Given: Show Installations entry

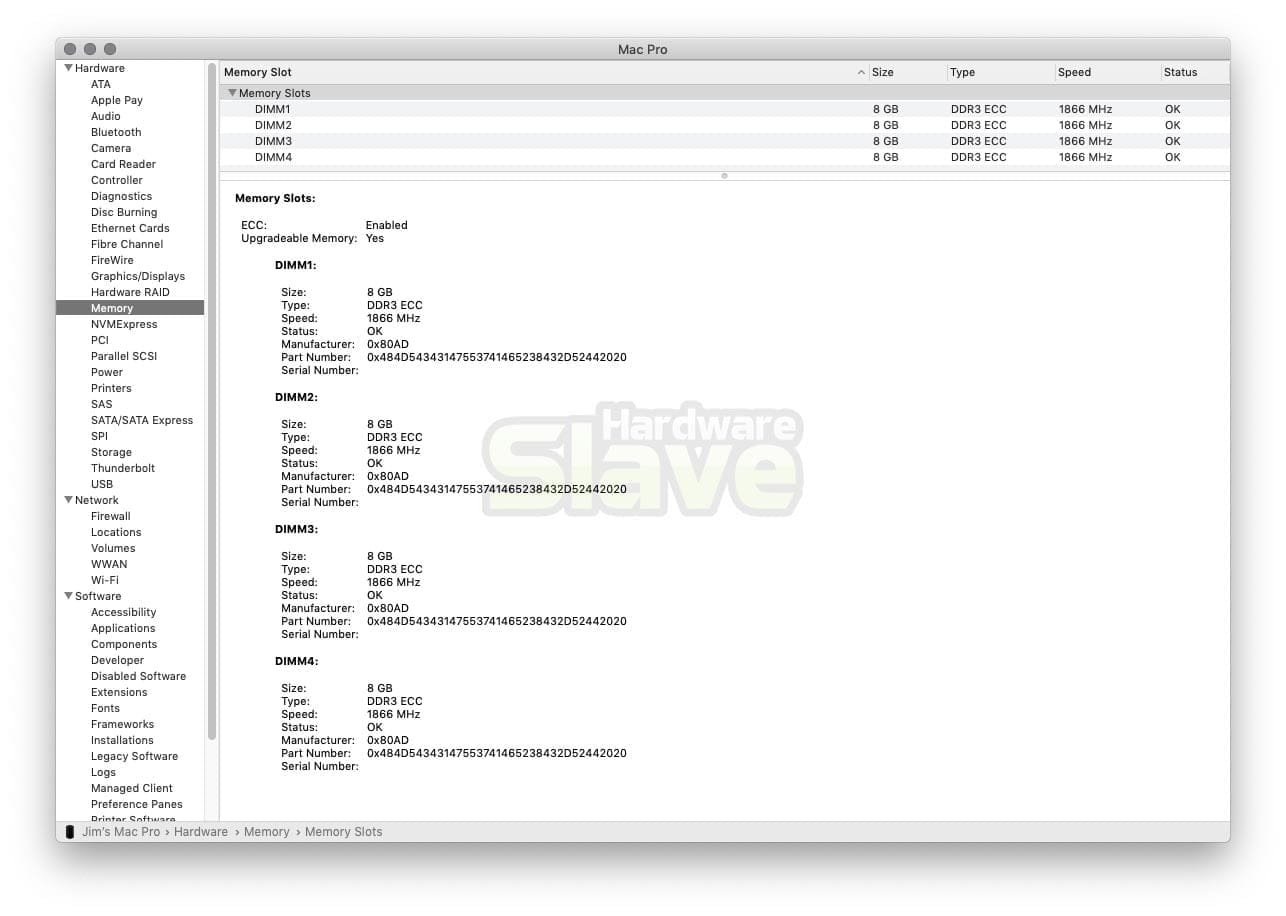Looking at the screenshot, I should click(122, 740).
